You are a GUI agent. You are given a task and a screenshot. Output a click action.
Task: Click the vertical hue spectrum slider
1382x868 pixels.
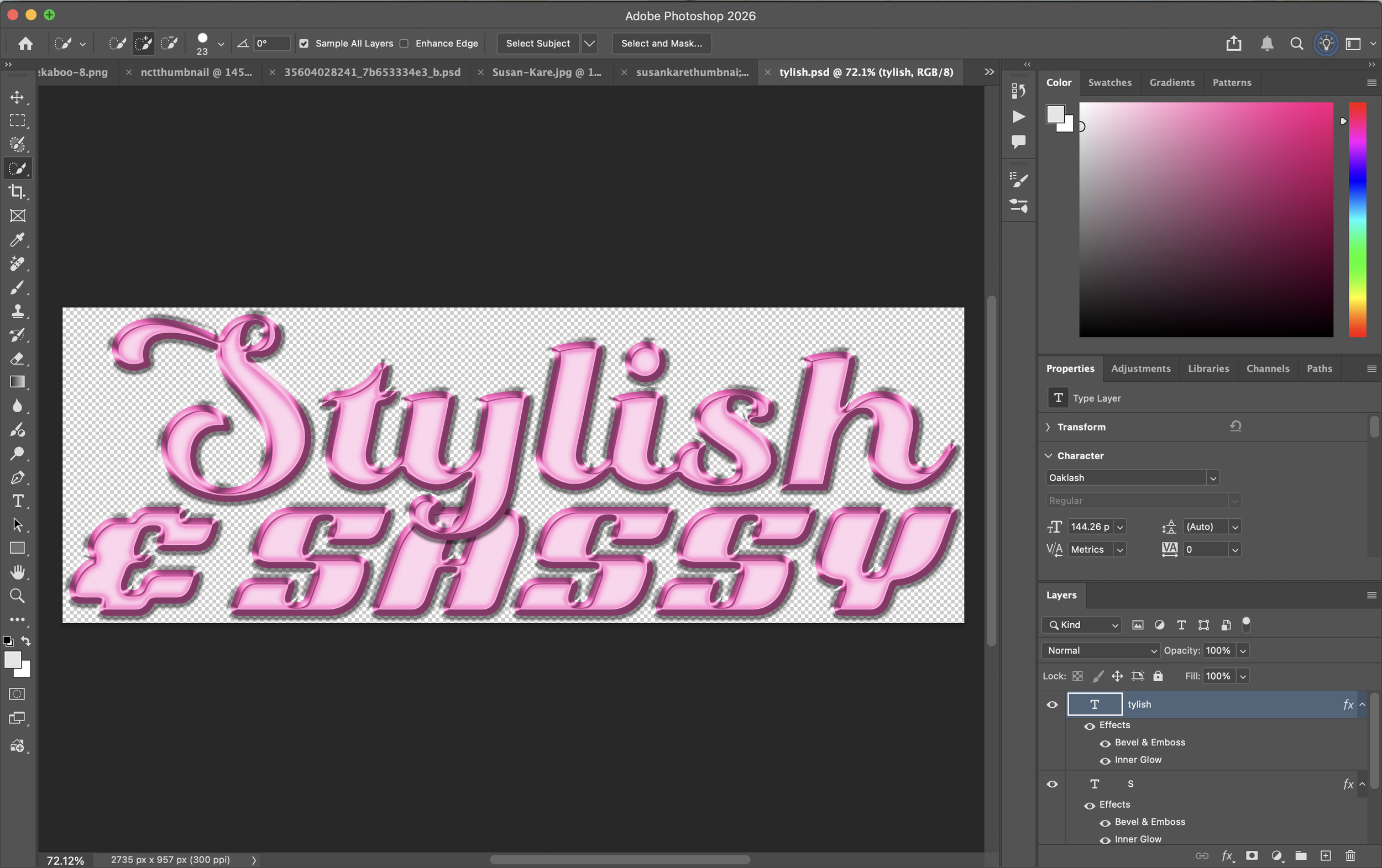click(1357, 219)
